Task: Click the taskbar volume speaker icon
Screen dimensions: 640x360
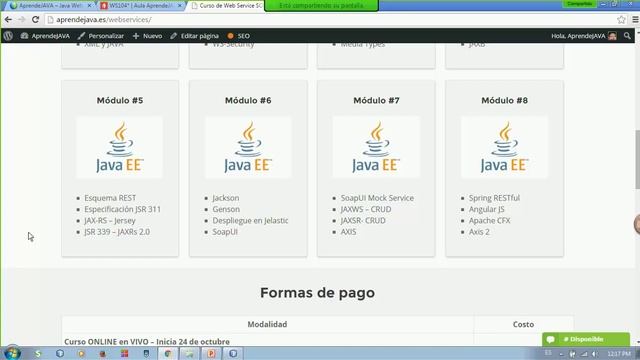Action: point(595,354)
